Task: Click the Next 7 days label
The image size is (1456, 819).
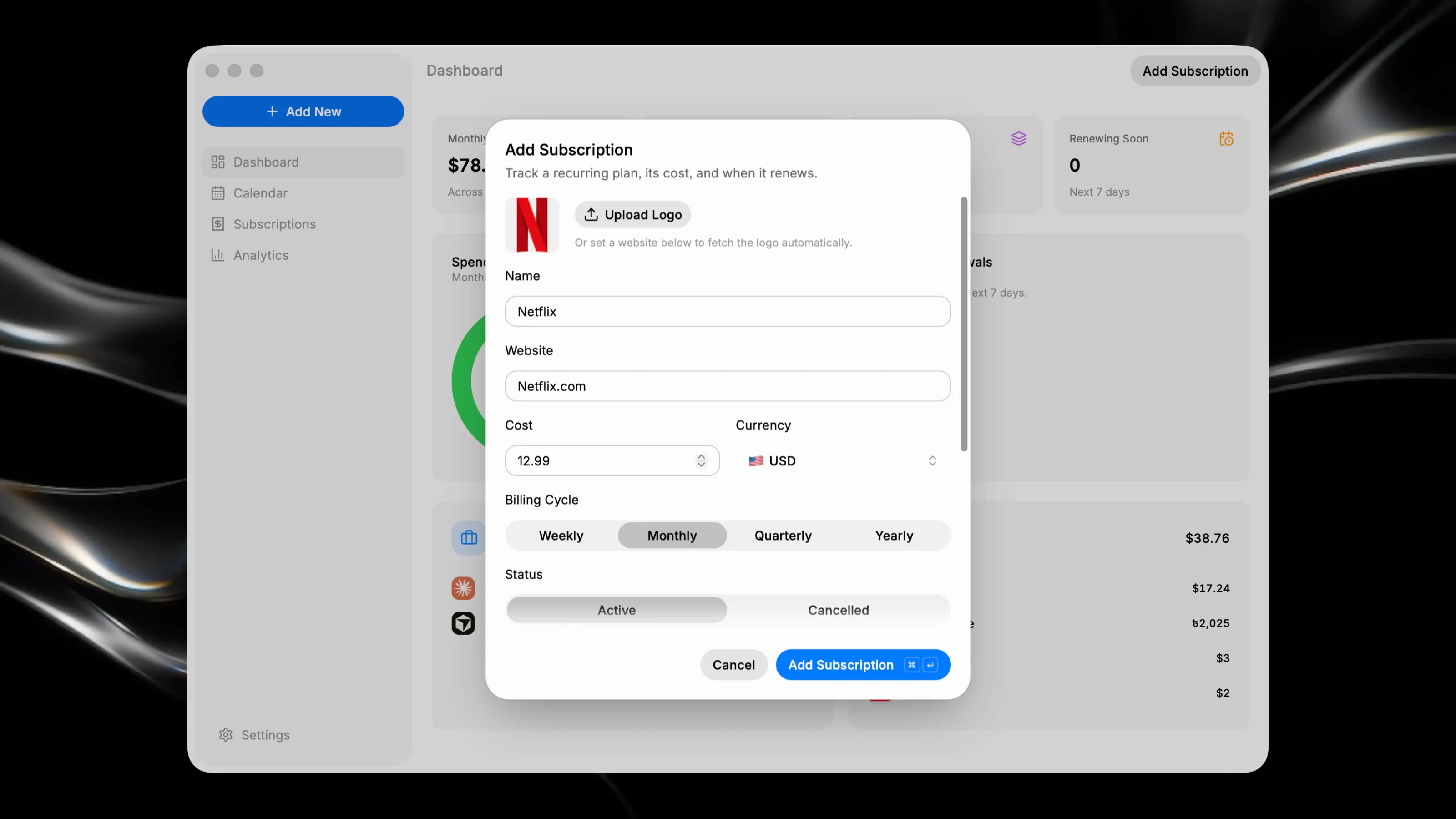Action: [x=1099, y=192]
